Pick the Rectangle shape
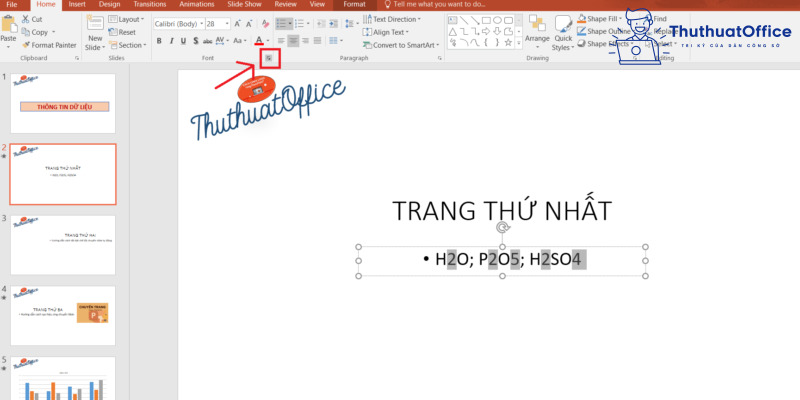 [x=486, y=20]
